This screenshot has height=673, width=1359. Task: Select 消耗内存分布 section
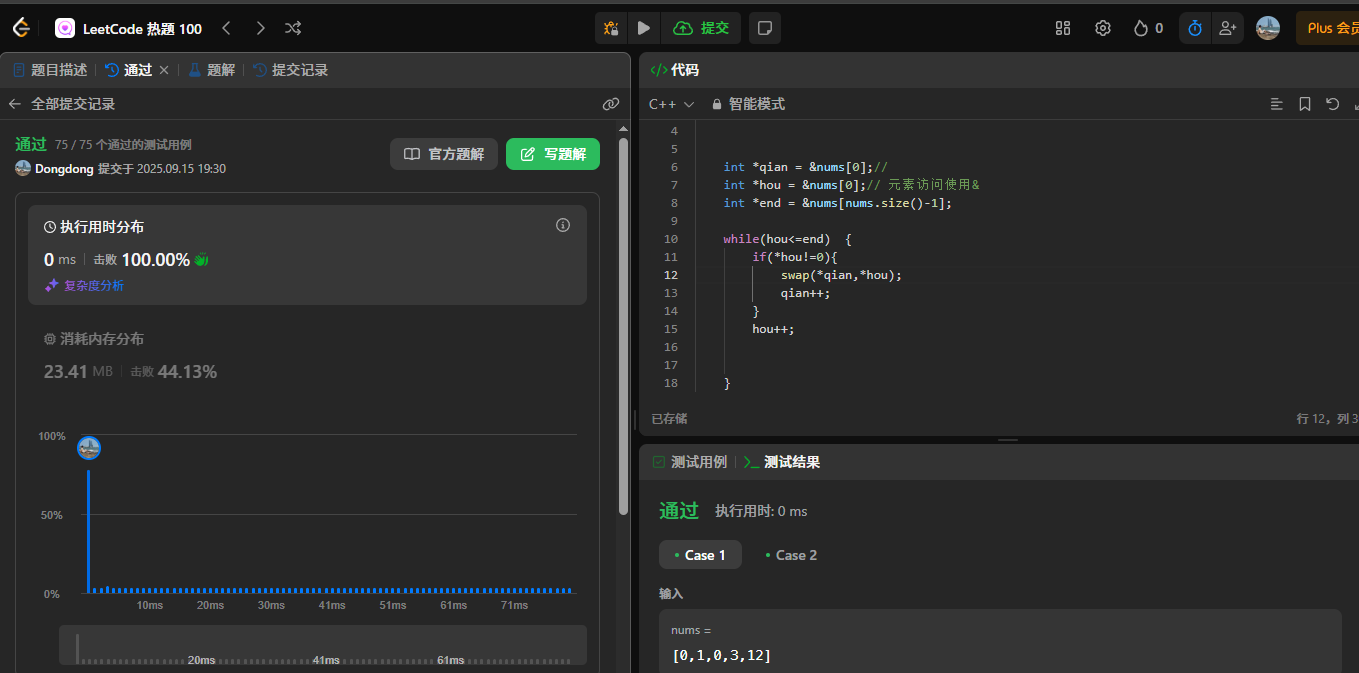[307, 356]
